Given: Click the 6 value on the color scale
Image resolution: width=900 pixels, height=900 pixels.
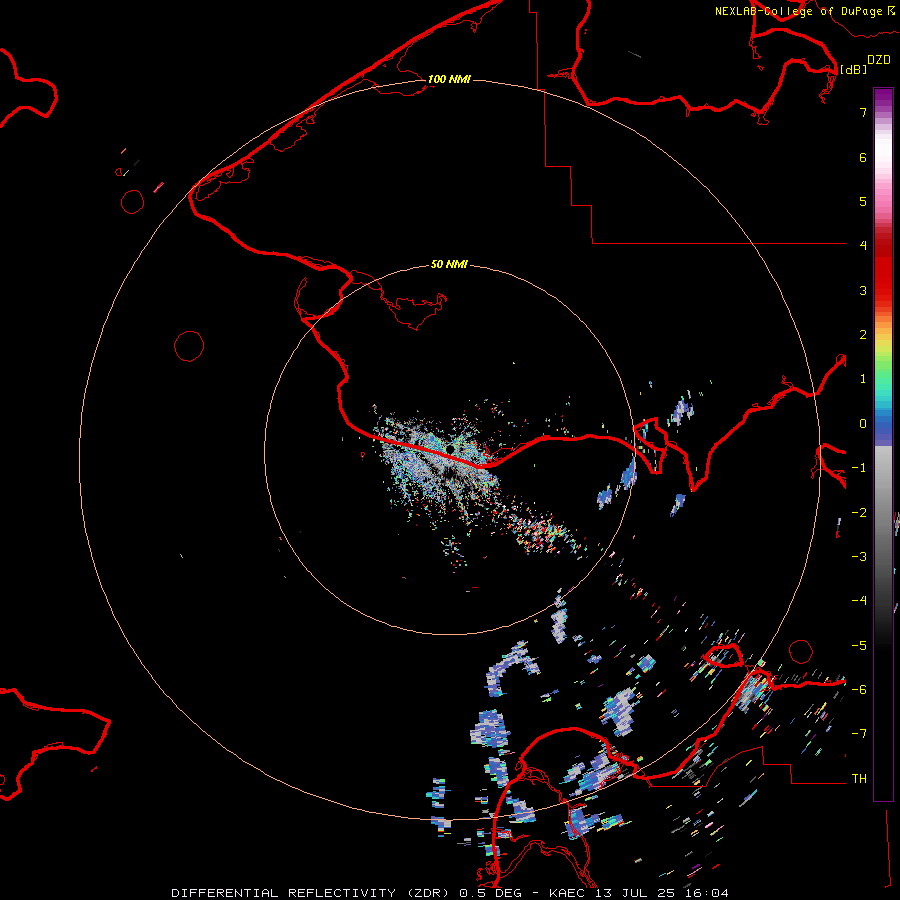Looking at the screenshot, I should (x=863, y=157).
